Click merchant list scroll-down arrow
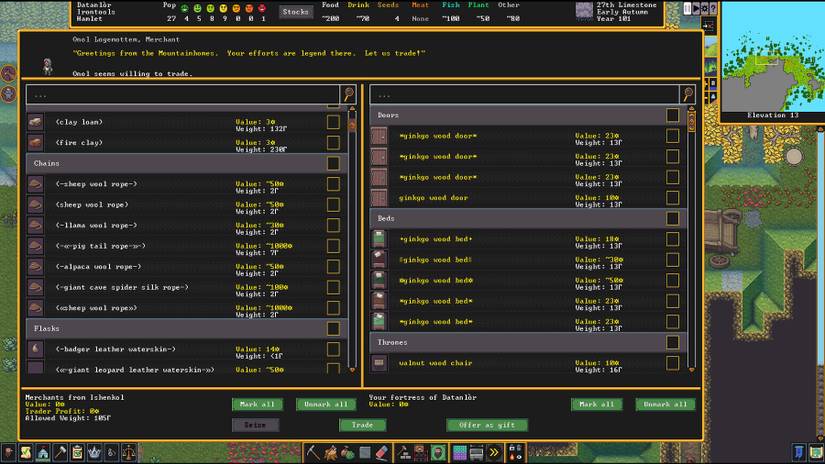This screenshot has height=464, width=825. tap(353, 370)
